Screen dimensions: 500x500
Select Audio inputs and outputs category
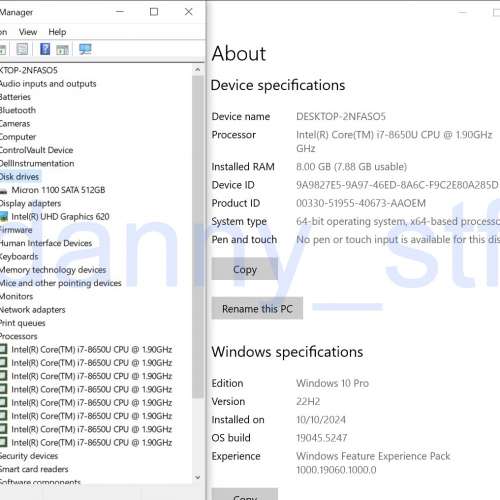[x=48, y=84]
